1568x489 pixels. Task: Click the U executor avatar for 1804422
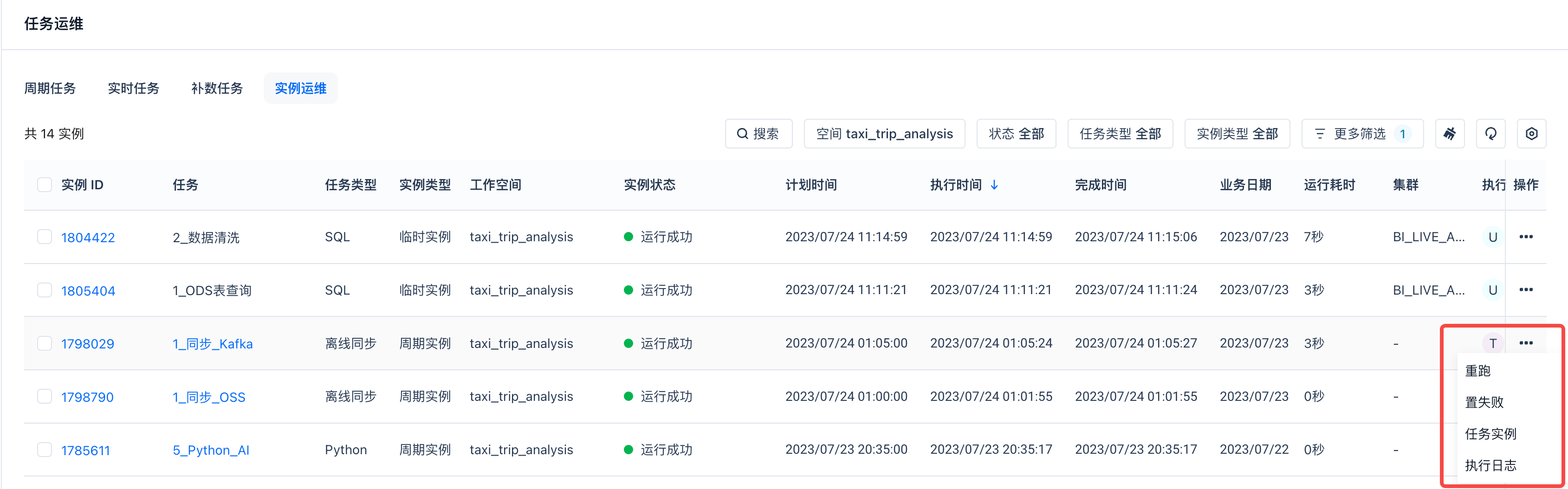pyautogui.click(x=1492, y=237)
